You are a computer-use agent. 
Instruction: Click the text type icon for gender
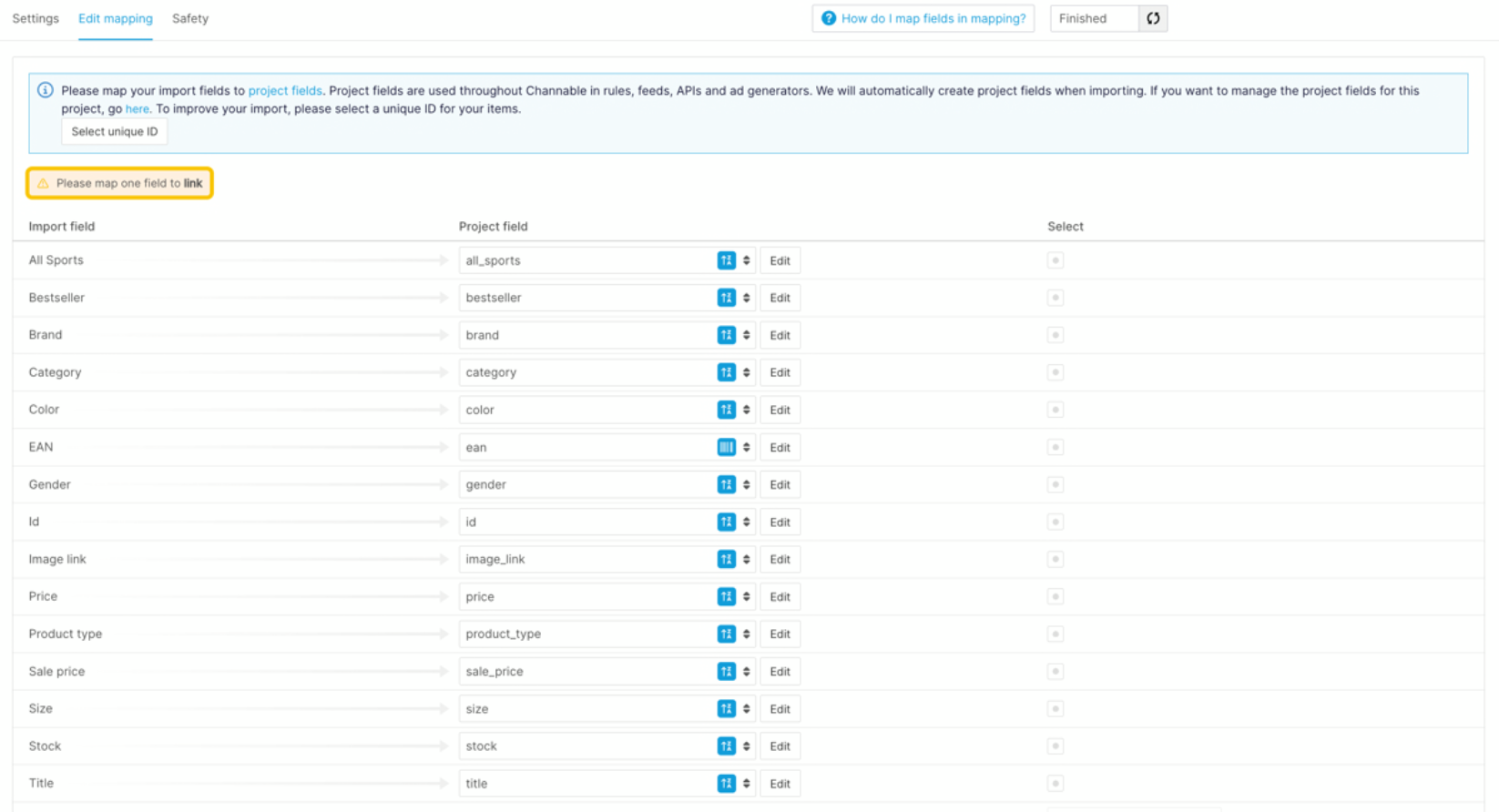726,484
